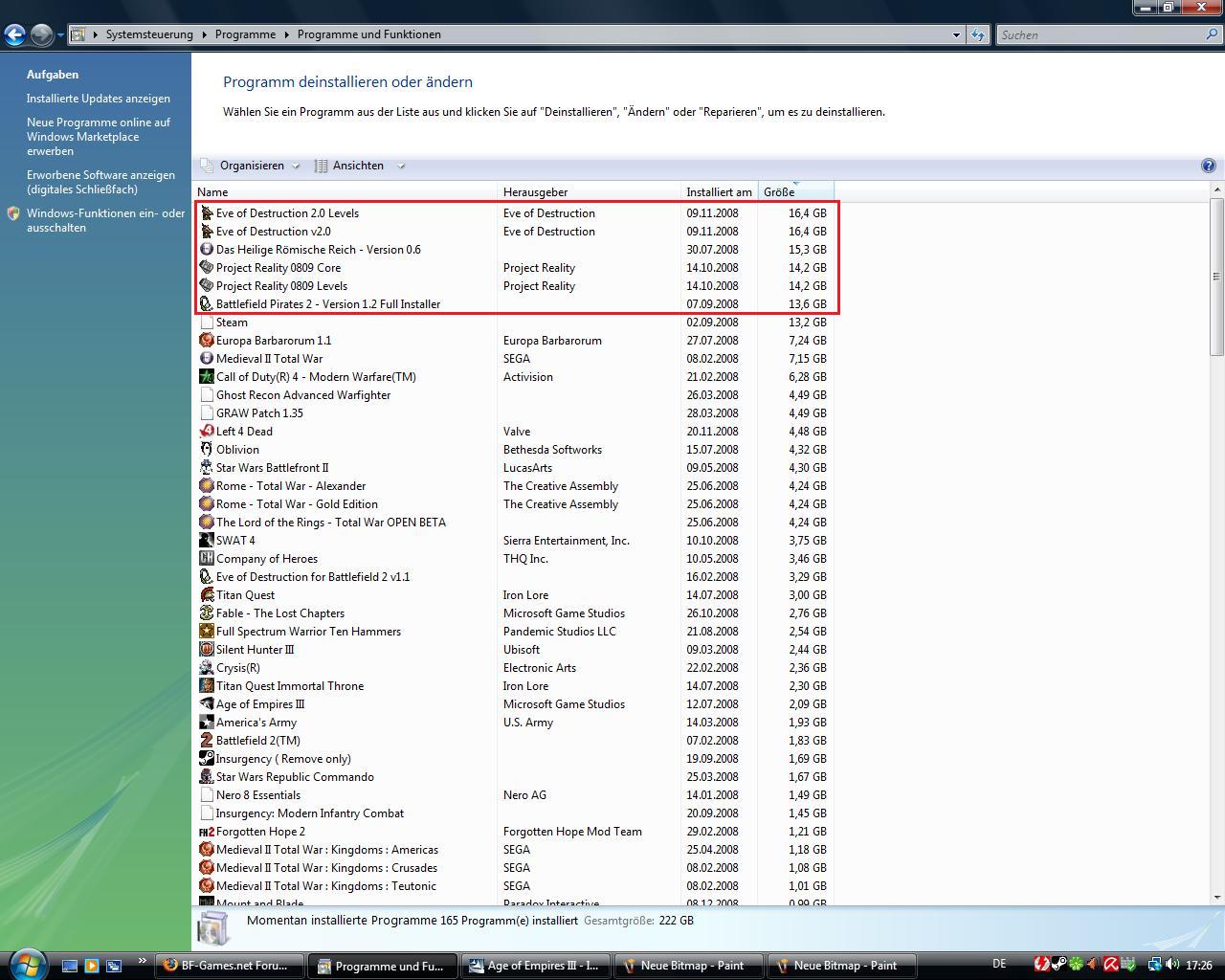This screenshot has height=980, width=1225.
Task: Click the Insurgency ( Remove only) icon
Action: coord(206,759)
